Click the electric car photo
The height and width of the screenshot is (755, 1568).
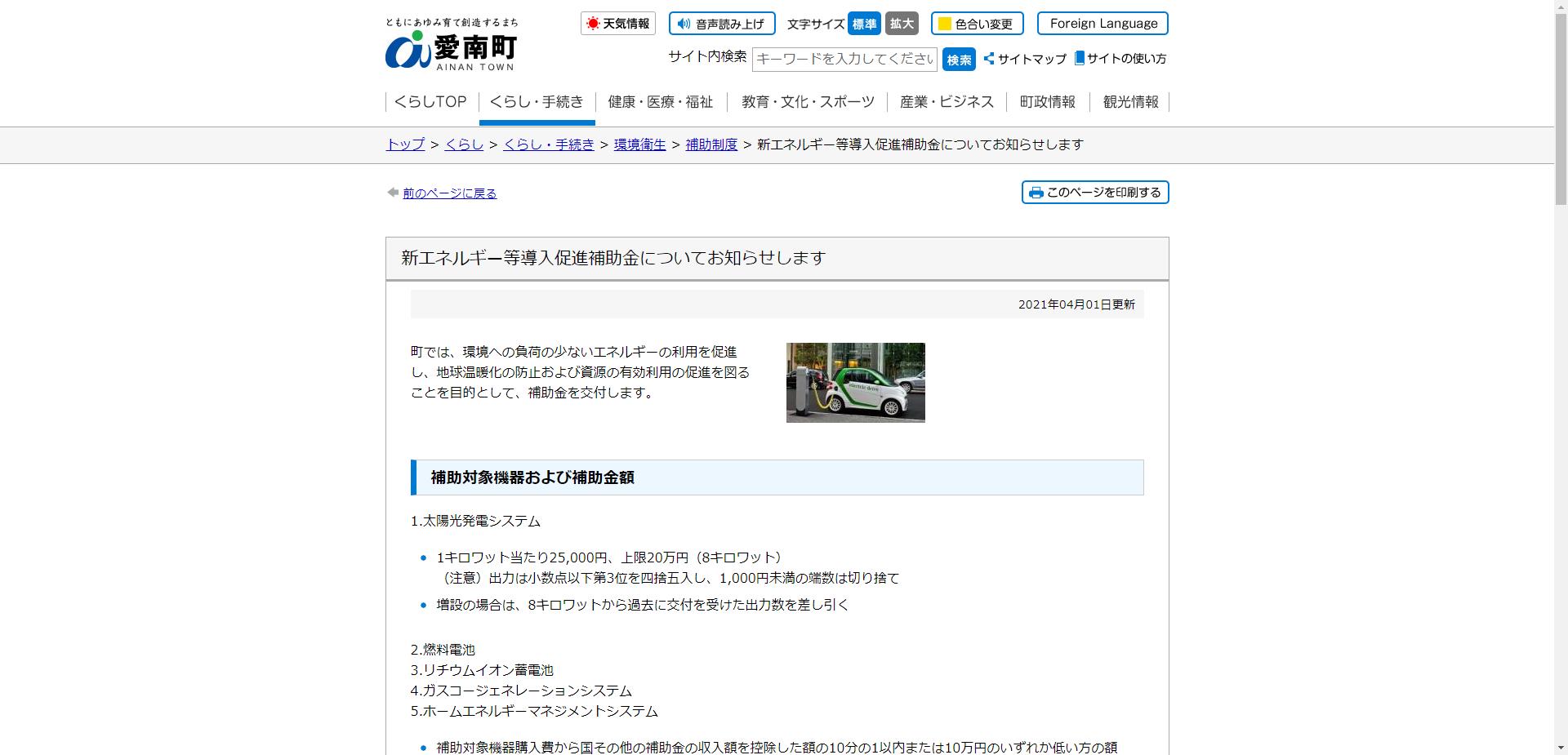pos(855,382)
